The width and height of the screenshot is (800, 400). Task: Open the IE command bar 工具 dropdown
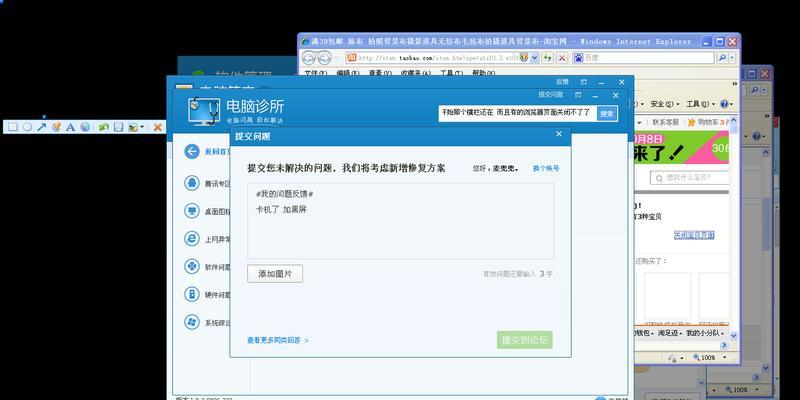(x=699, y=104)
